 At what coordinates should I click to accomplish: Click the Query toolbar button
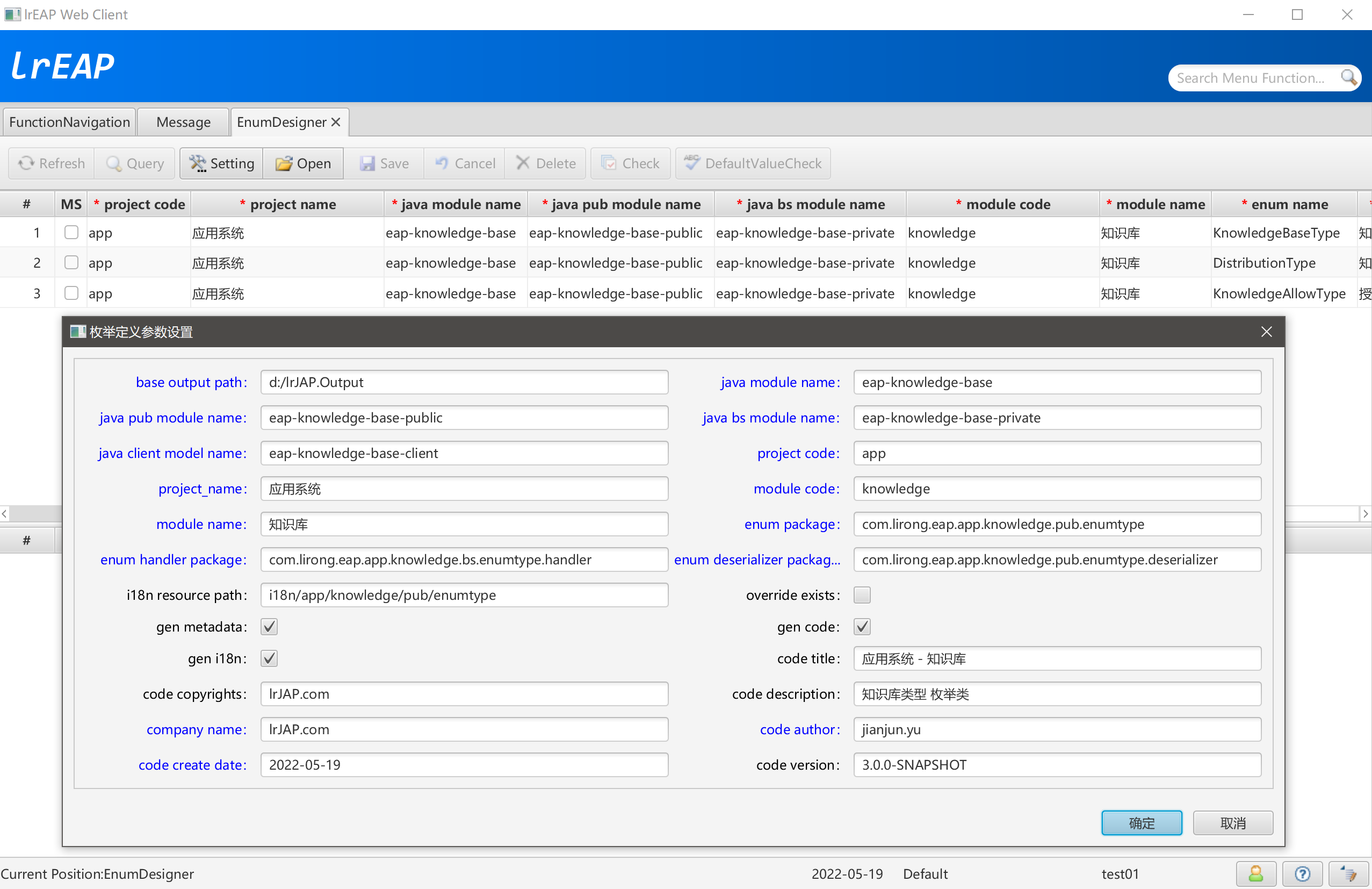(135, 163)
